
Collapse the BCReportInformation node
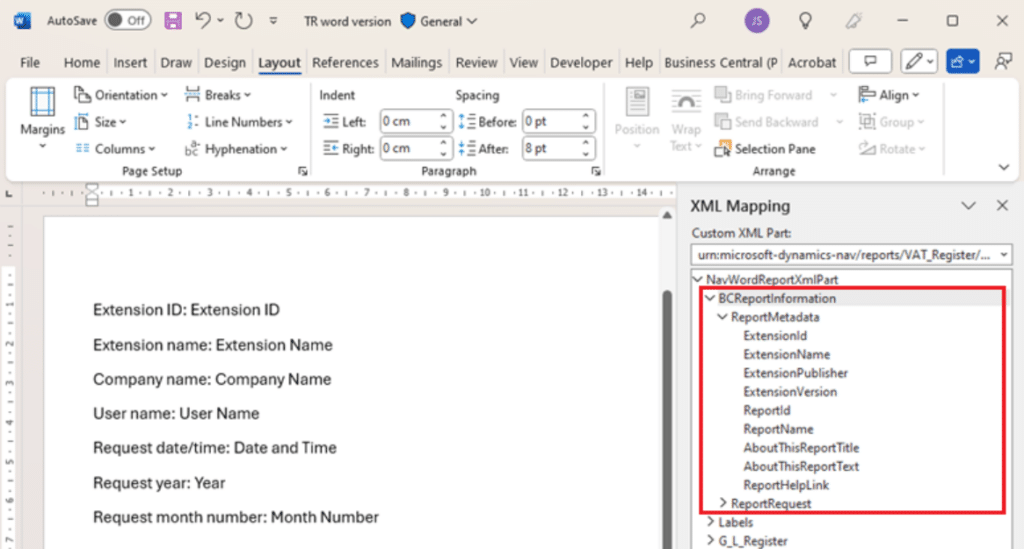click(x=710, y=299)
